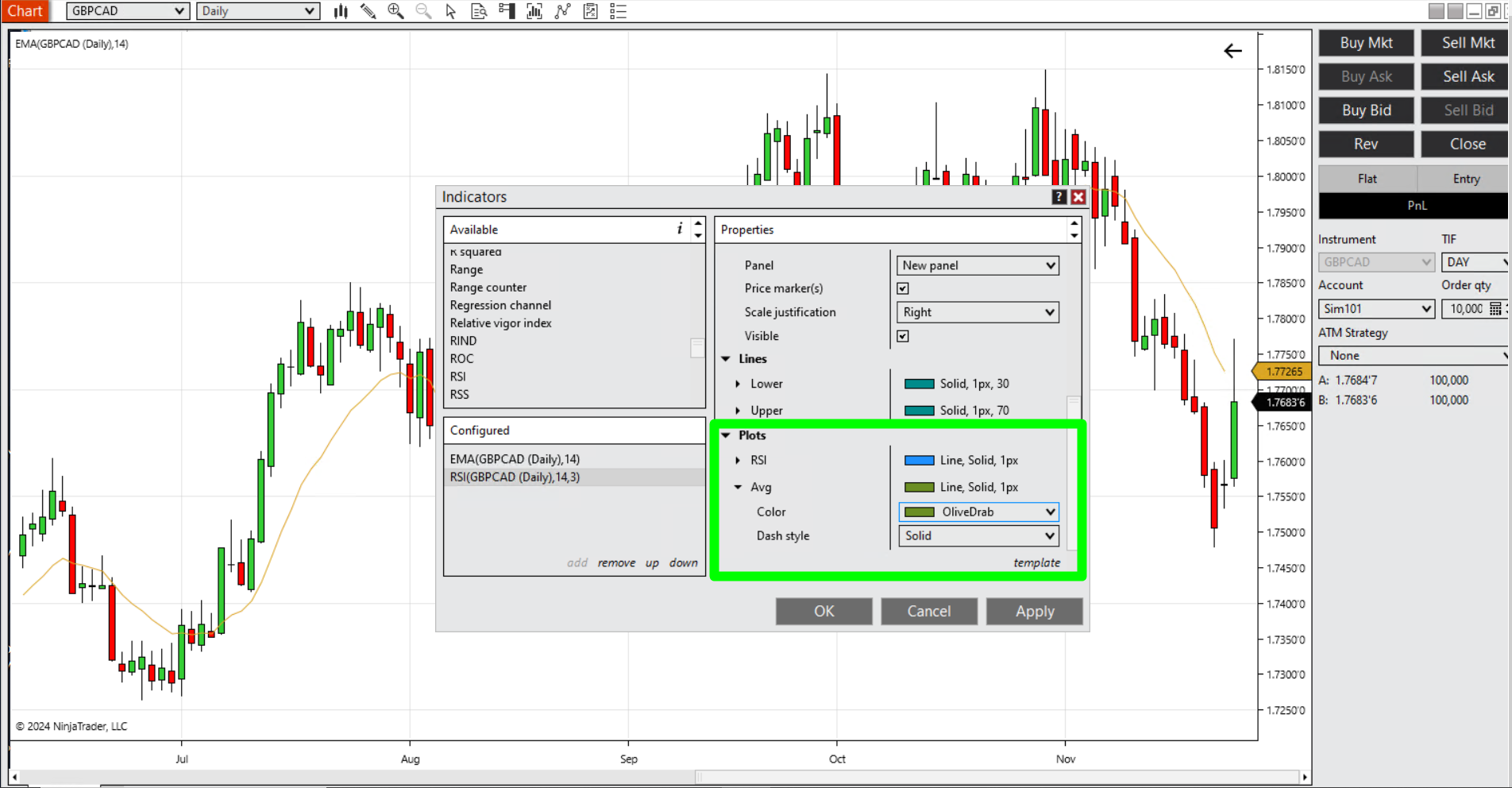Uncheck the Visible checkbox
The height and width of the screenshot is (788, 1512).
(x=903, y=336)
